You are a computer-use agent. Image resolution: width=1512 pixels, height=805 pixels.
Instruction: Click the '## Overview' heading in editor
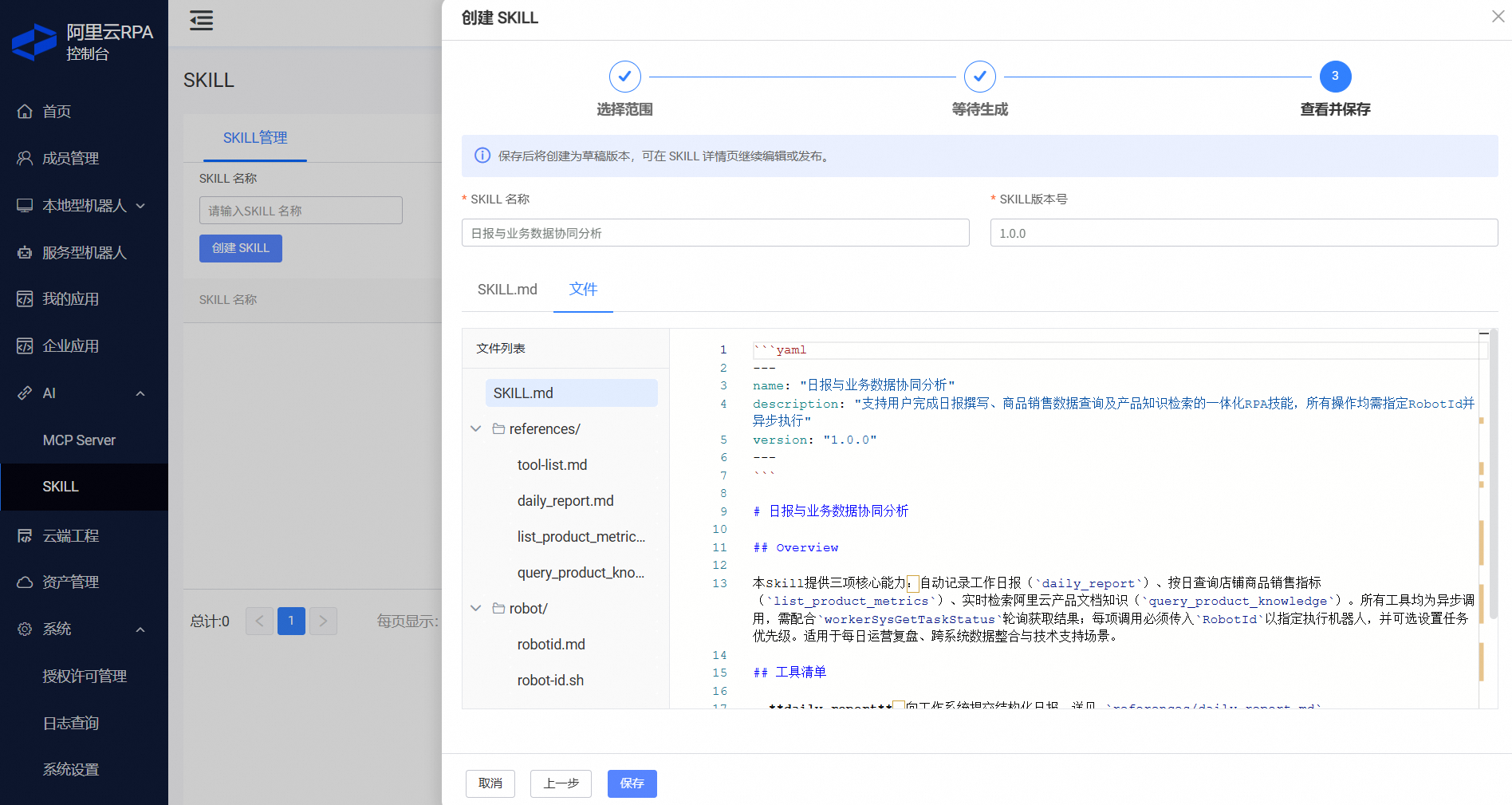795,547
